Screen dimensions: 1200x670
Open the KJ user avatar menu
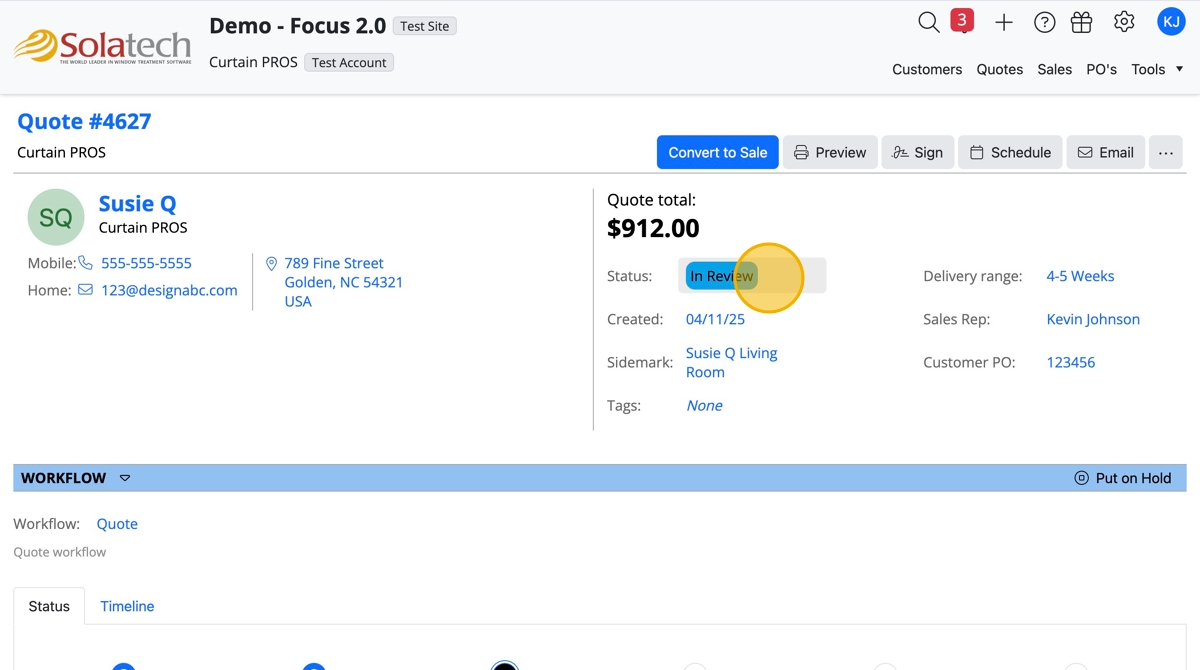click(x=1170, y=22)
